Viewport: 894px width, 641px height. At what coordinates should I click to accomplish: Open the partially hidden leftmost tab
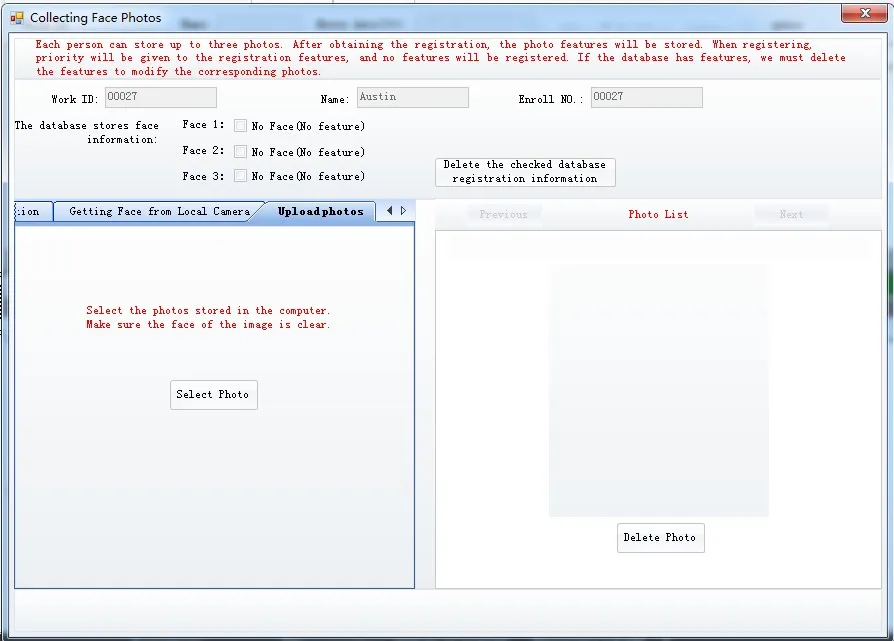[29, 212]
